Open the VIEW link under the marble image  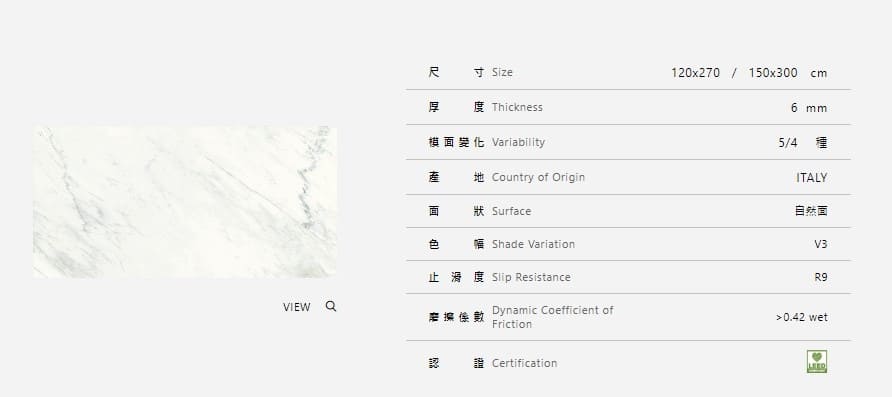296,307
